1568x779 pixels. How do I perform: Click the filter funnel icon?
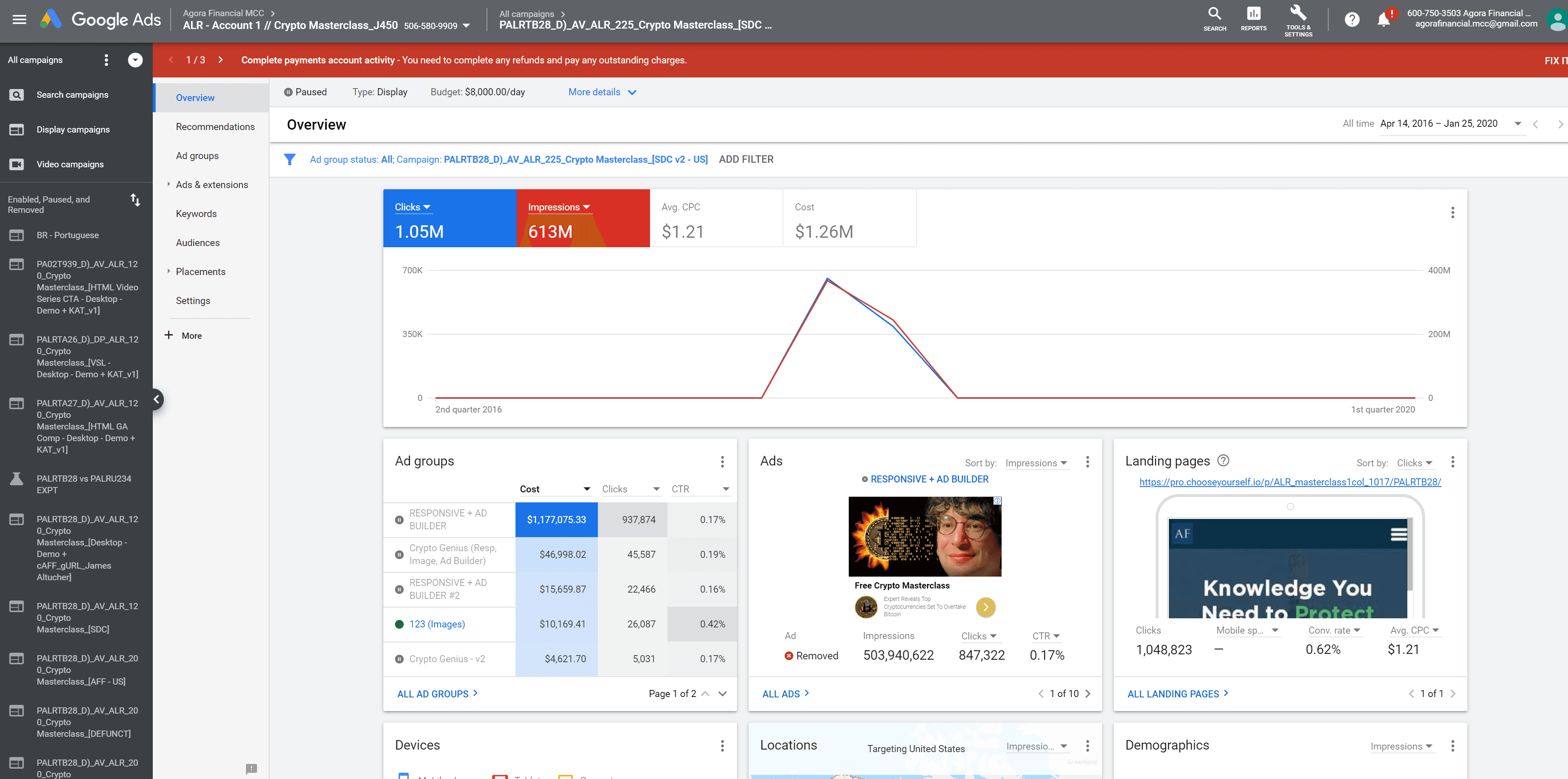pos(290,159)
